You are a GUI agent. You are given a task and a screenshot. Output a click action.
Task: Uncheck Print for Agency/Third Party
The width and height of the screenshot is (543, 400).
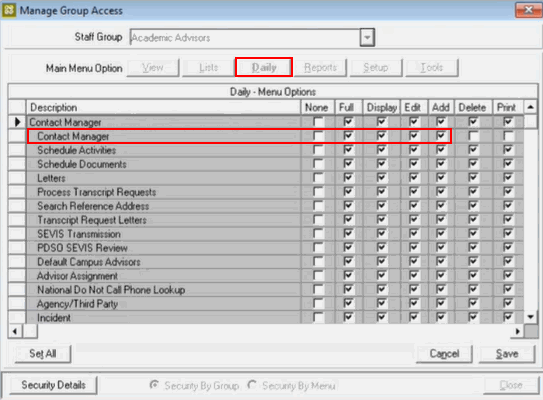(508, 303)
